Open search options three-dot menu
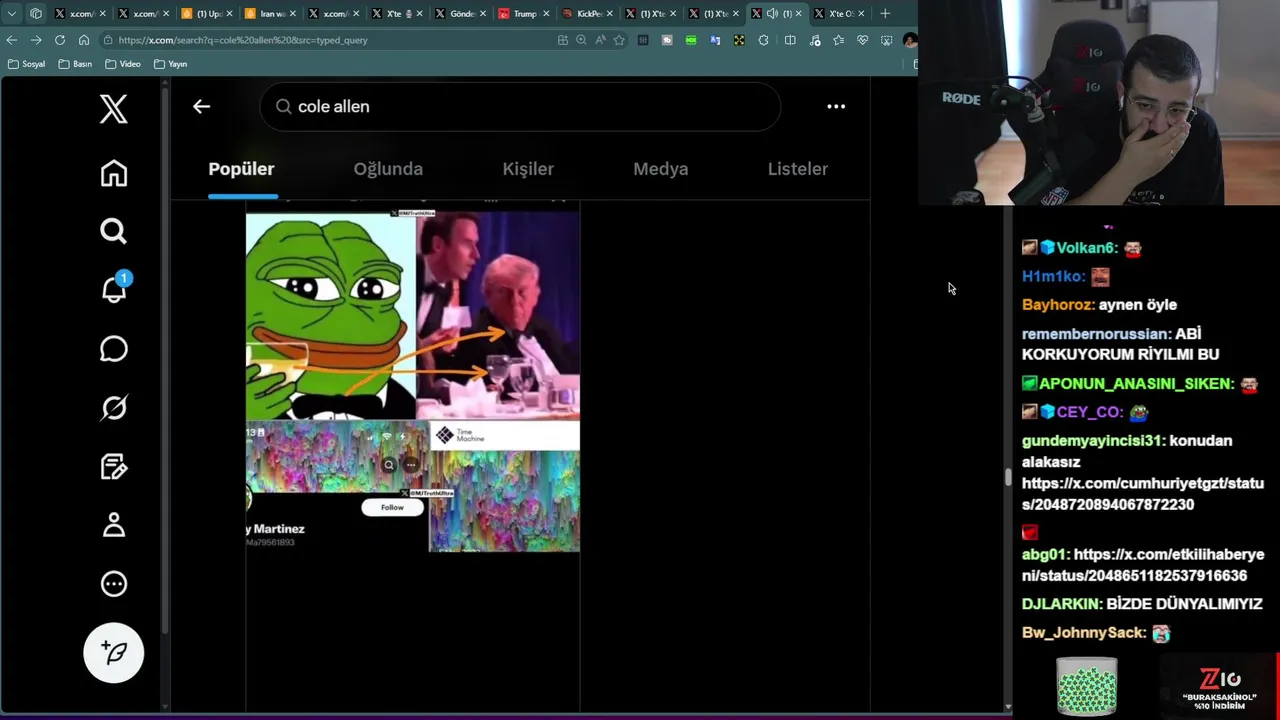The image size is (1280, 720). 836,106
